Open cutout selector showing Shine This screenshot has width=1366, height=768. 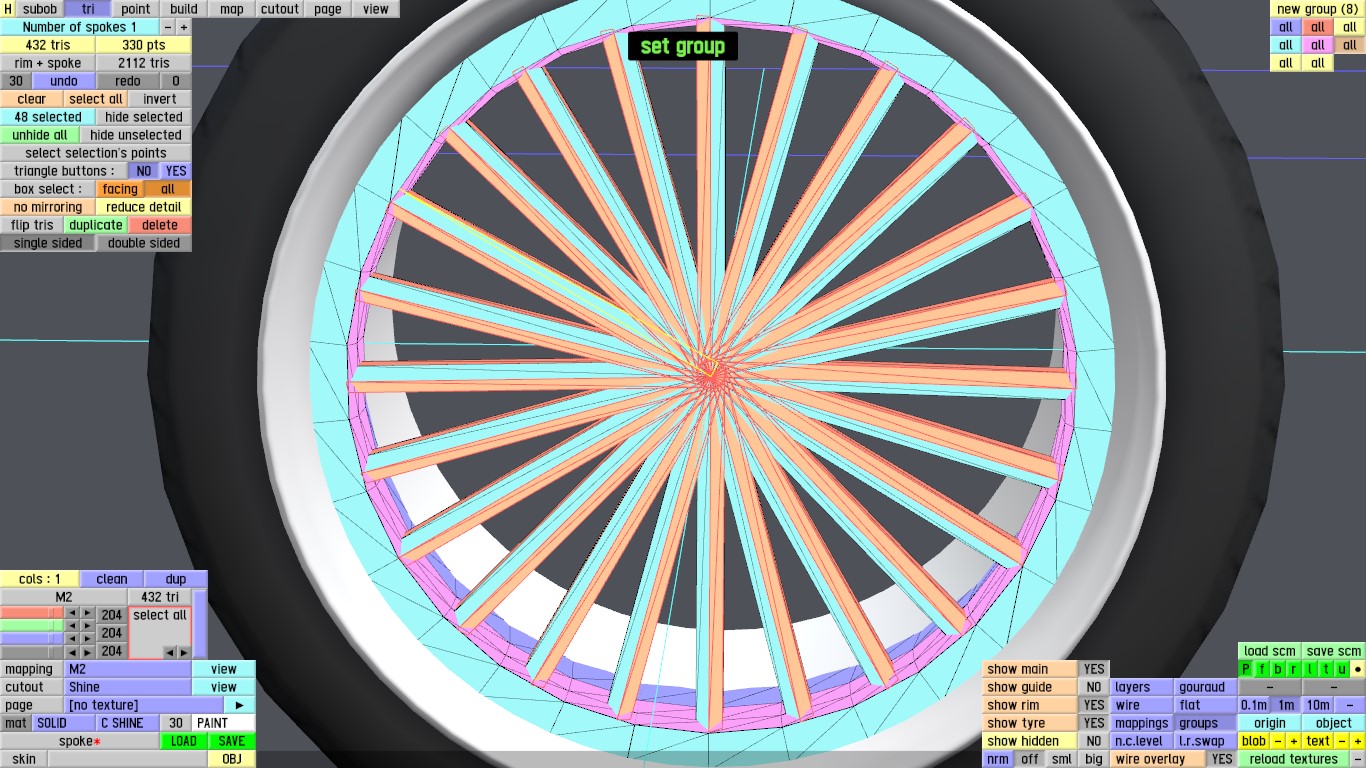coord(127,687)
